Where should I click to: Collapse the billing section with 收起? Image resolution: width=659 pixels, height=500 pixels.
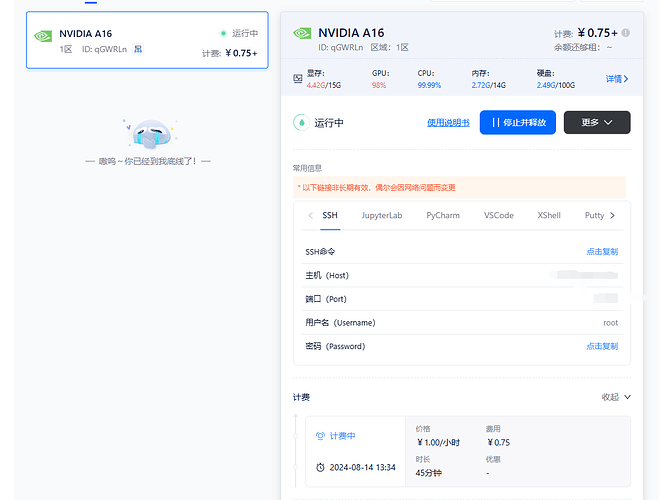(616, 397)
